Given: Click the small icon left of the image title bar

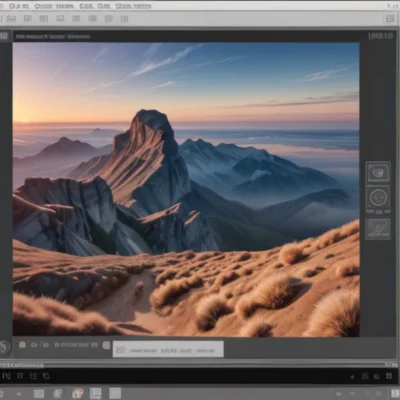Looking at the screenshot, I should [x=5, y=36].
